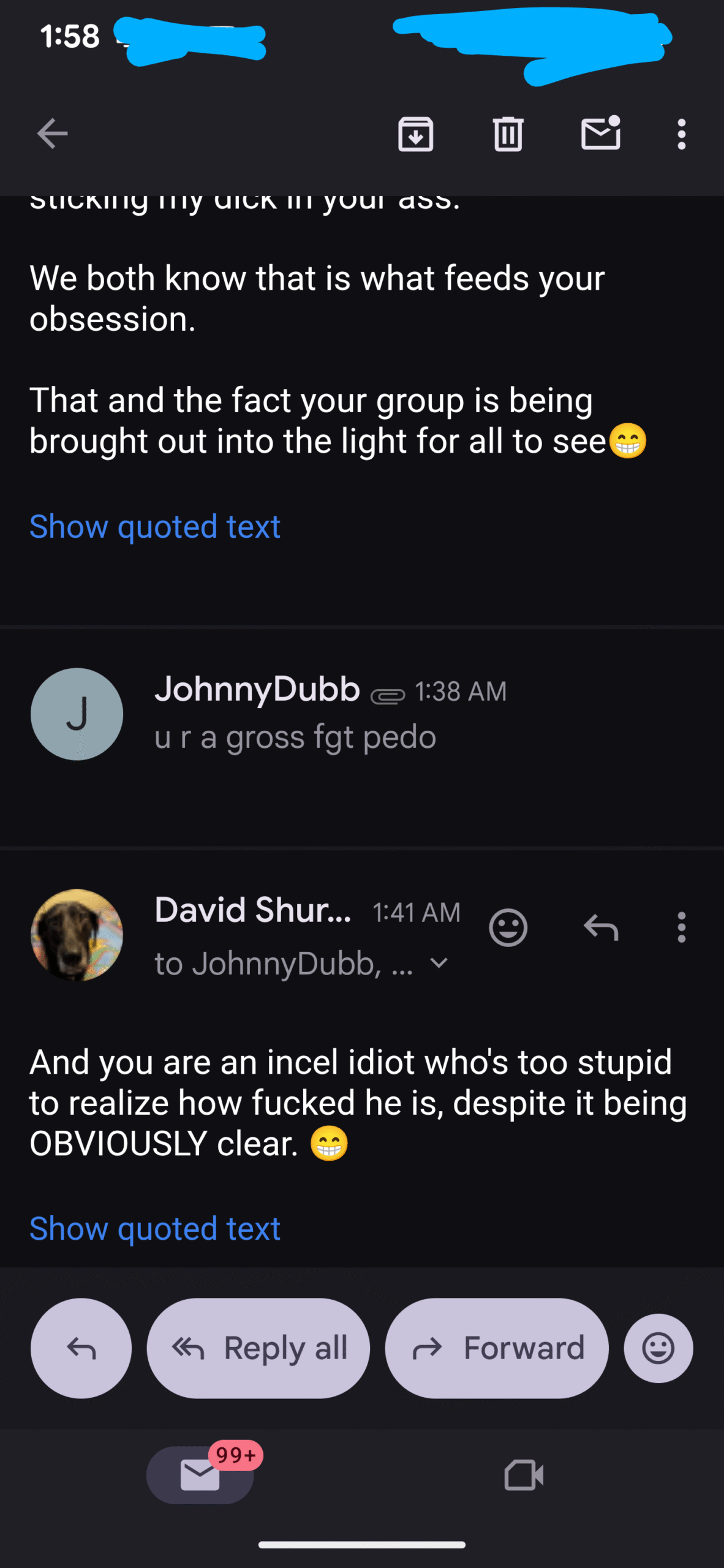Reply to David's message via arrow icon
The image size is (724, 1568).
tap(600, 927)
